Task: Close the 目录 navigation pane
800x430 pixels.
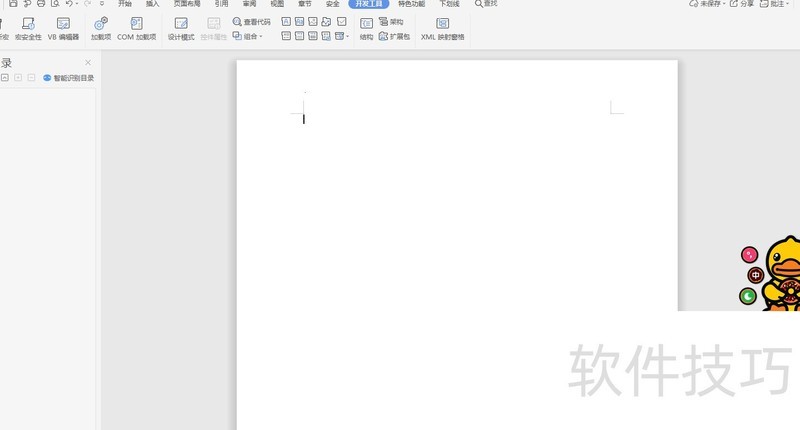Action: 88,62
